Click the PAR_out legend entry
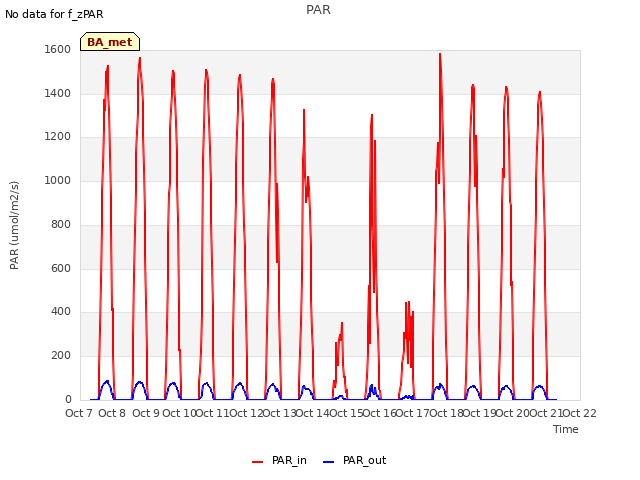The image size is (640, 480). click(355, 460)
